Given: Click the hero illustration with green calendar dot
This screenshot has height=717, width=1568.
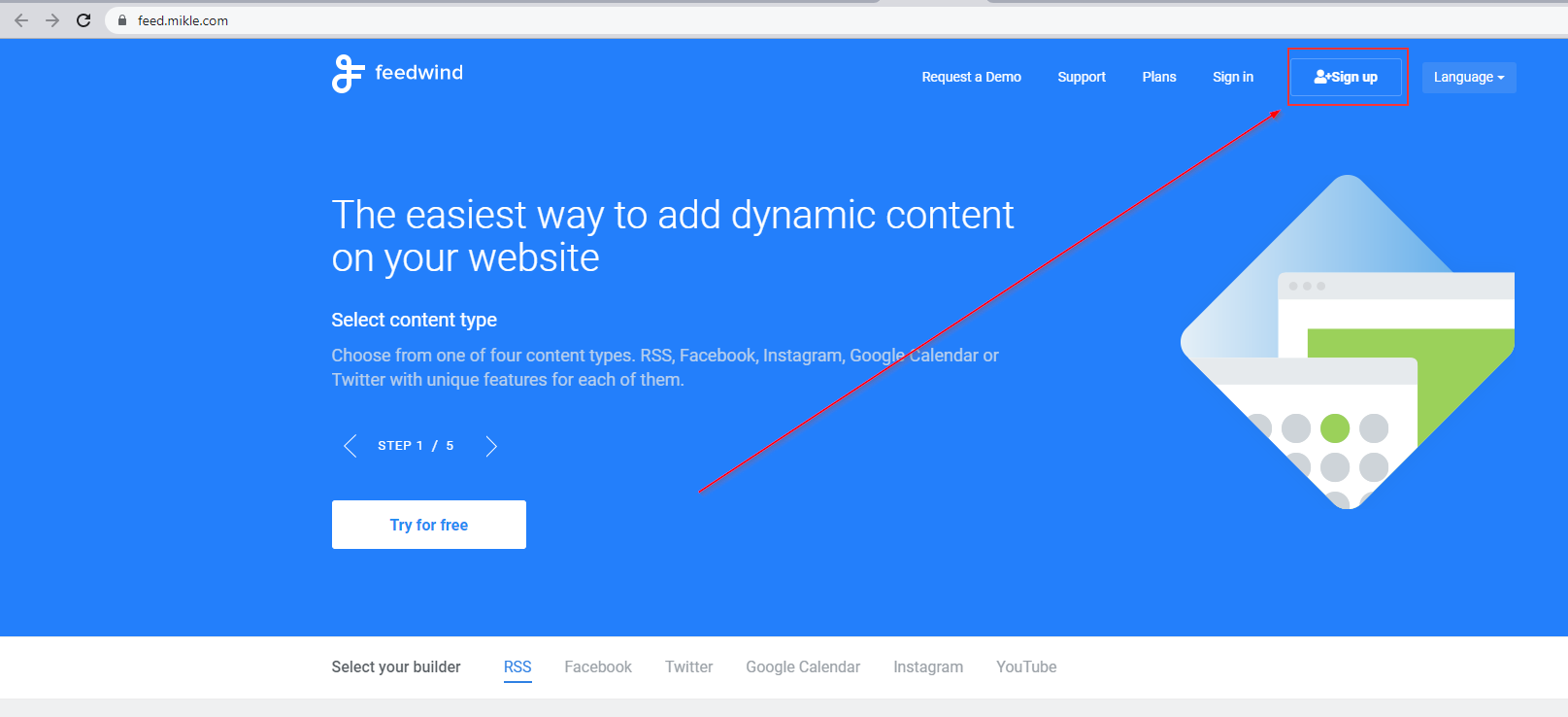Looking at the screenshot, I should tap(1348, 342).
